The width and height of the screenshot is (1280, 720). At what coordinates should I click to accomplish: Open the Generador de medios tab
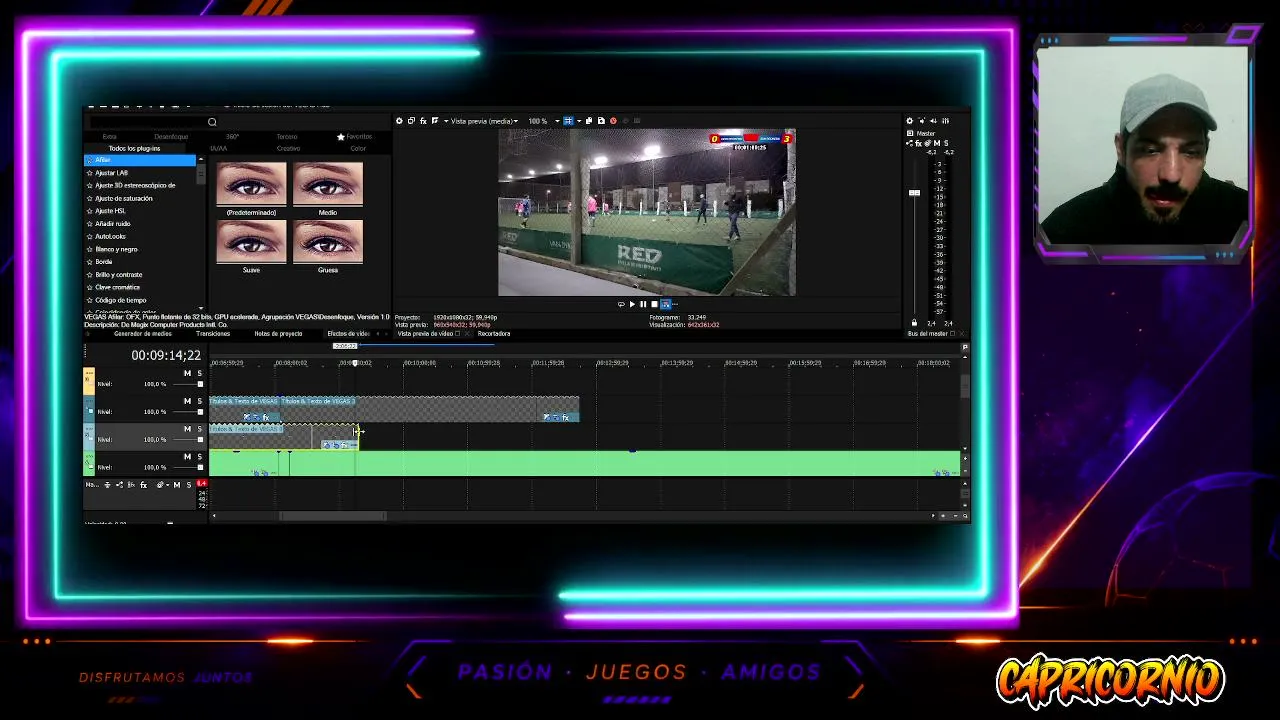[x=142, y=334]
